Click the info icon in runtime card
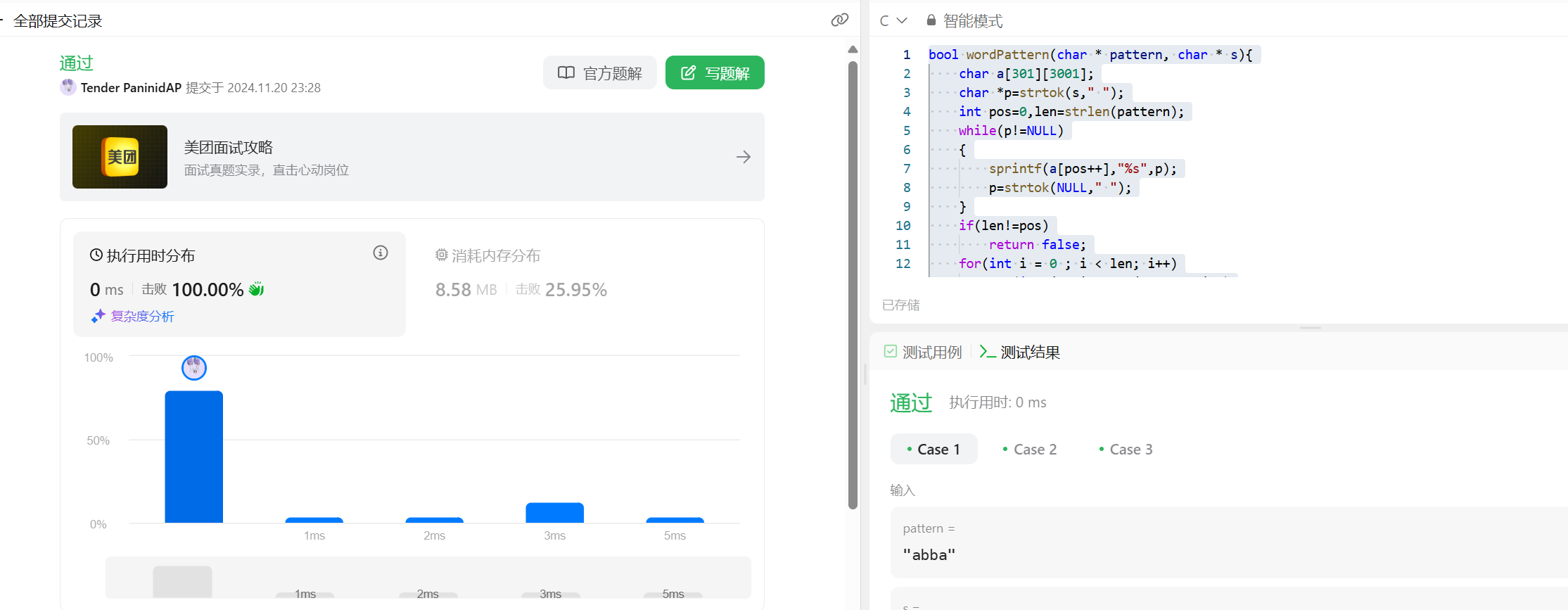Viewport: 1568px width, 610px height. pos(381,253)
